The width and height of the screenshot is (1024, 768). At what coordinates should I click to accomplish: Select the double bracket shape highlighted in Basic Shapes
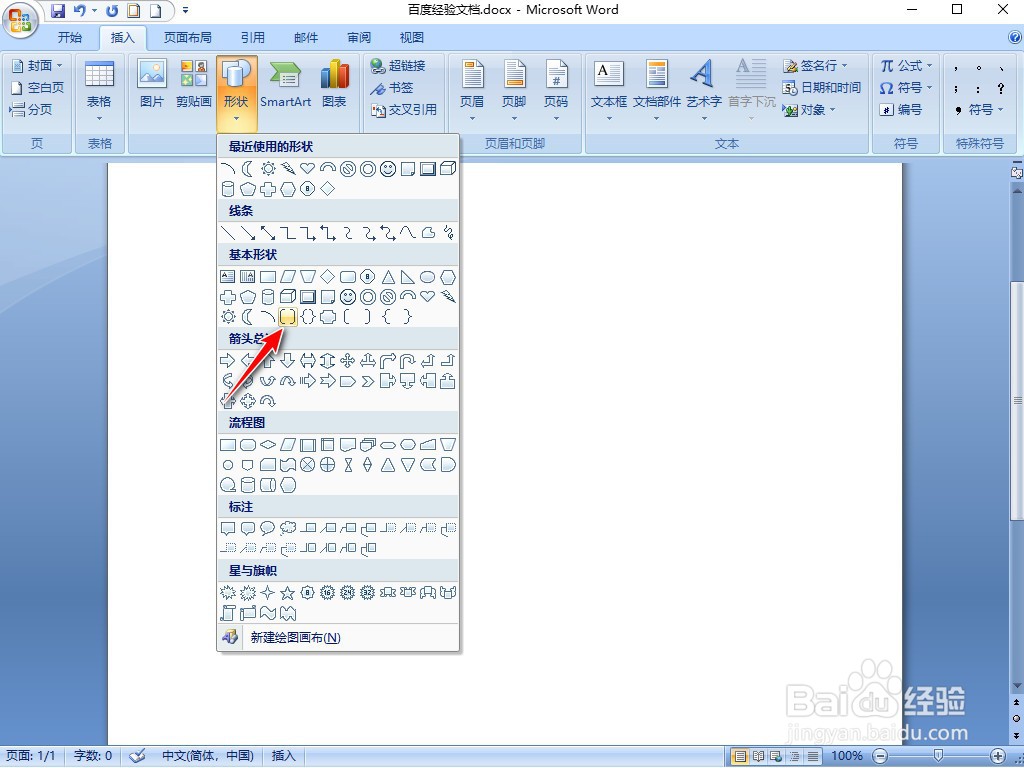287,317
